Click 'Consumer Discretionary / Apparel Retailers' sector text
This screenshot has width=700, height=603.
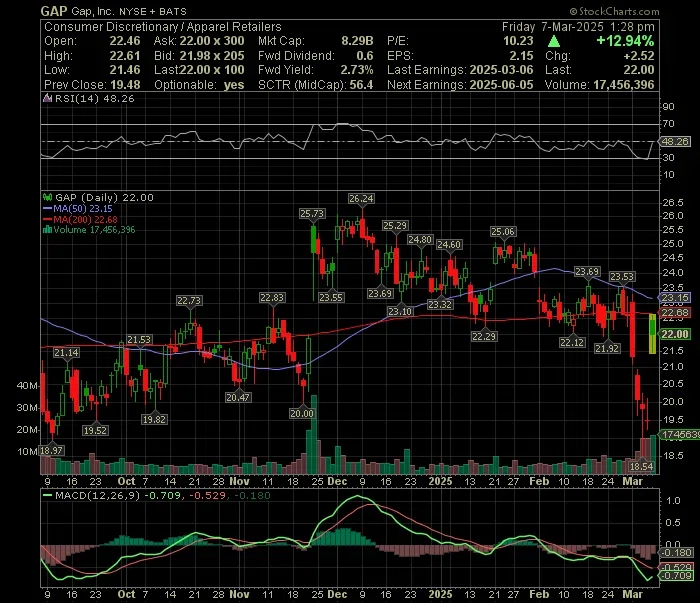pos(162,27)
